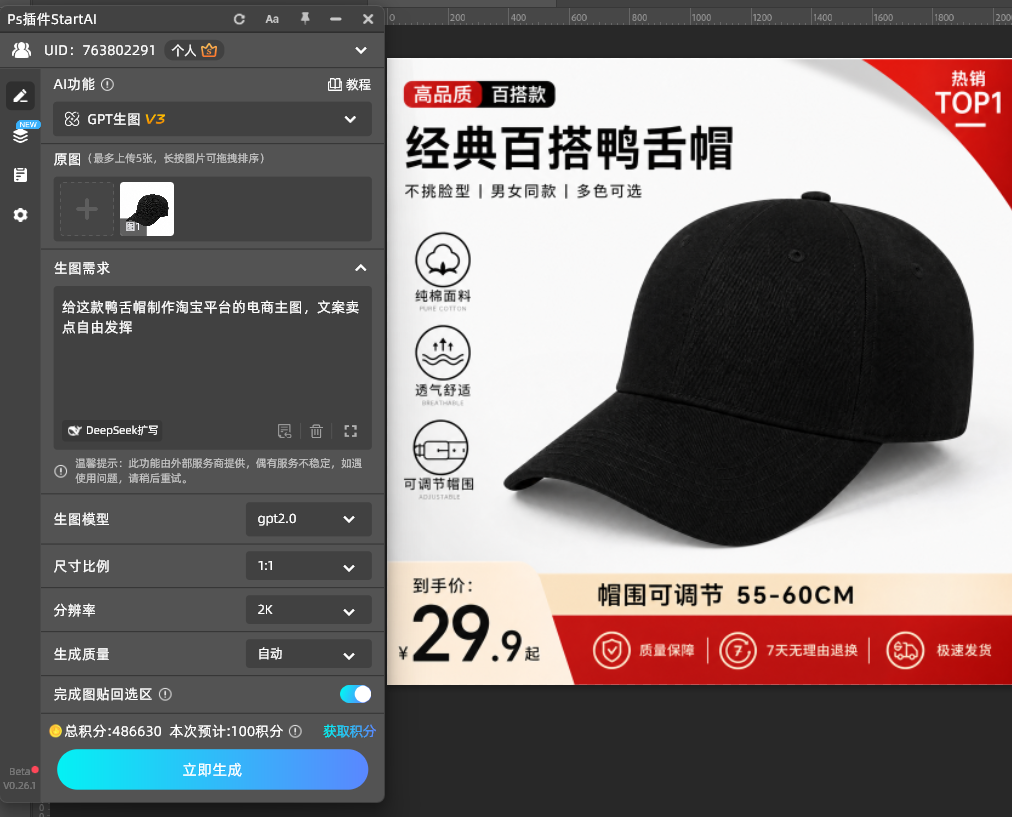This screenshot has height=817, width=1012.
Task: Click the UID: 763802291 text
Action: [x=99, y=50]
